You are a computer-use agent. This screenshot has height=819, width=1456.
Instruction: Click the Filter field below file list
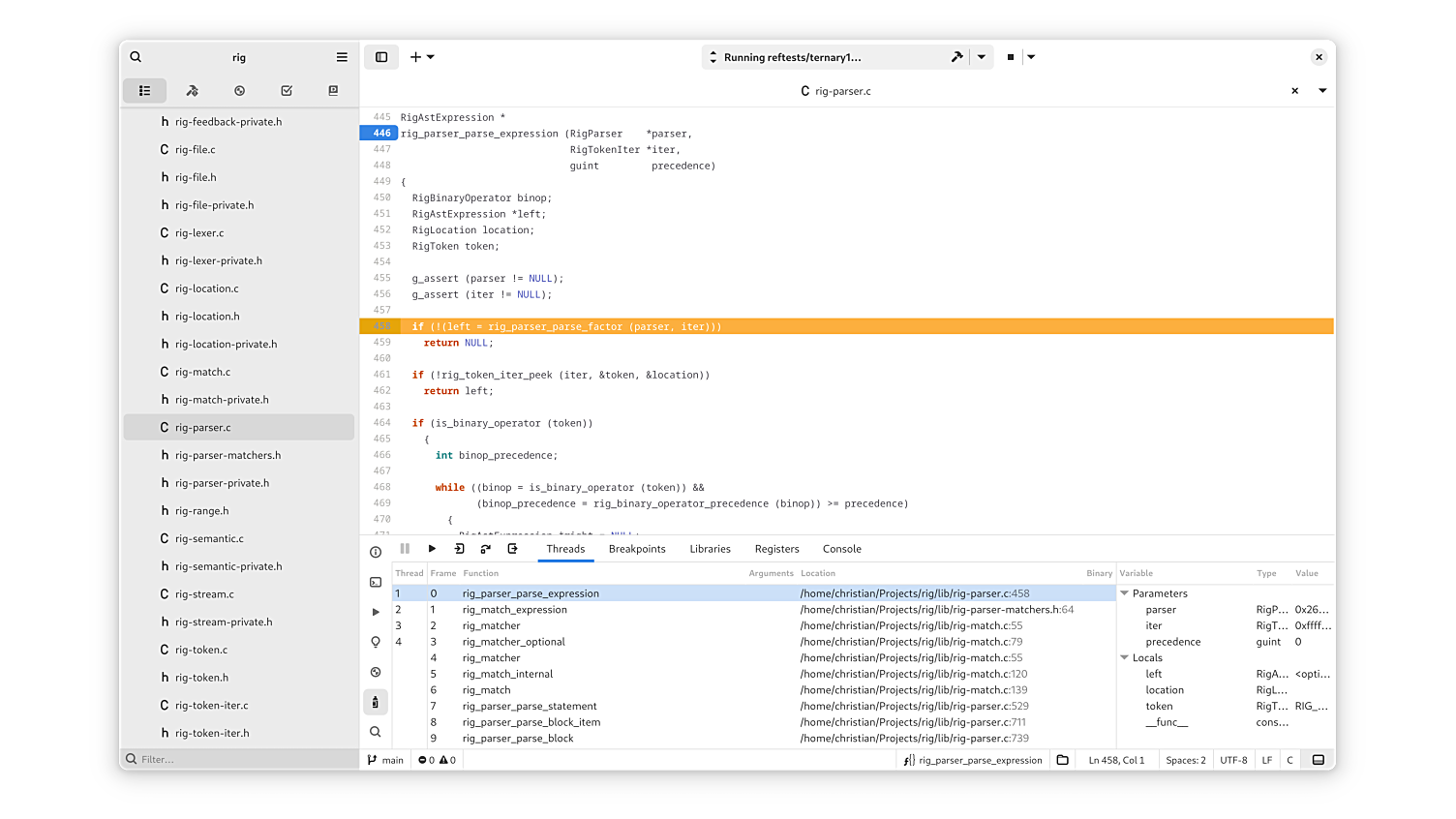point(239,759)
